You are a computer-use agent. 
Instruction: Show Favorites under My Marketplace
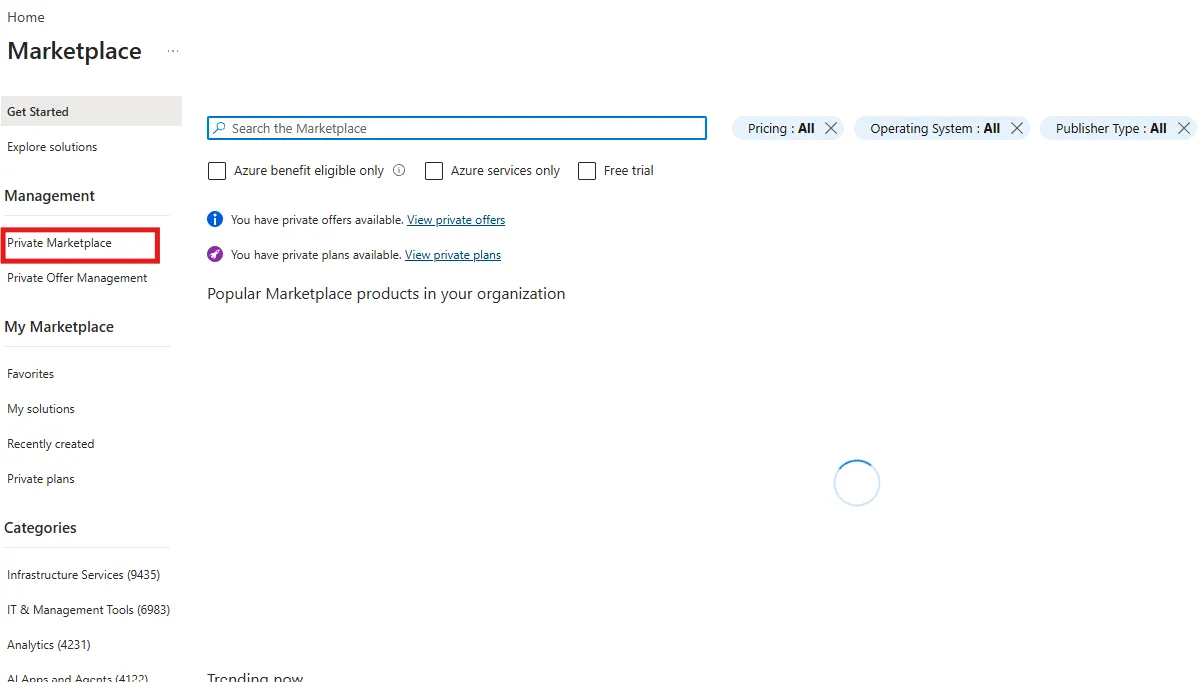31,374
